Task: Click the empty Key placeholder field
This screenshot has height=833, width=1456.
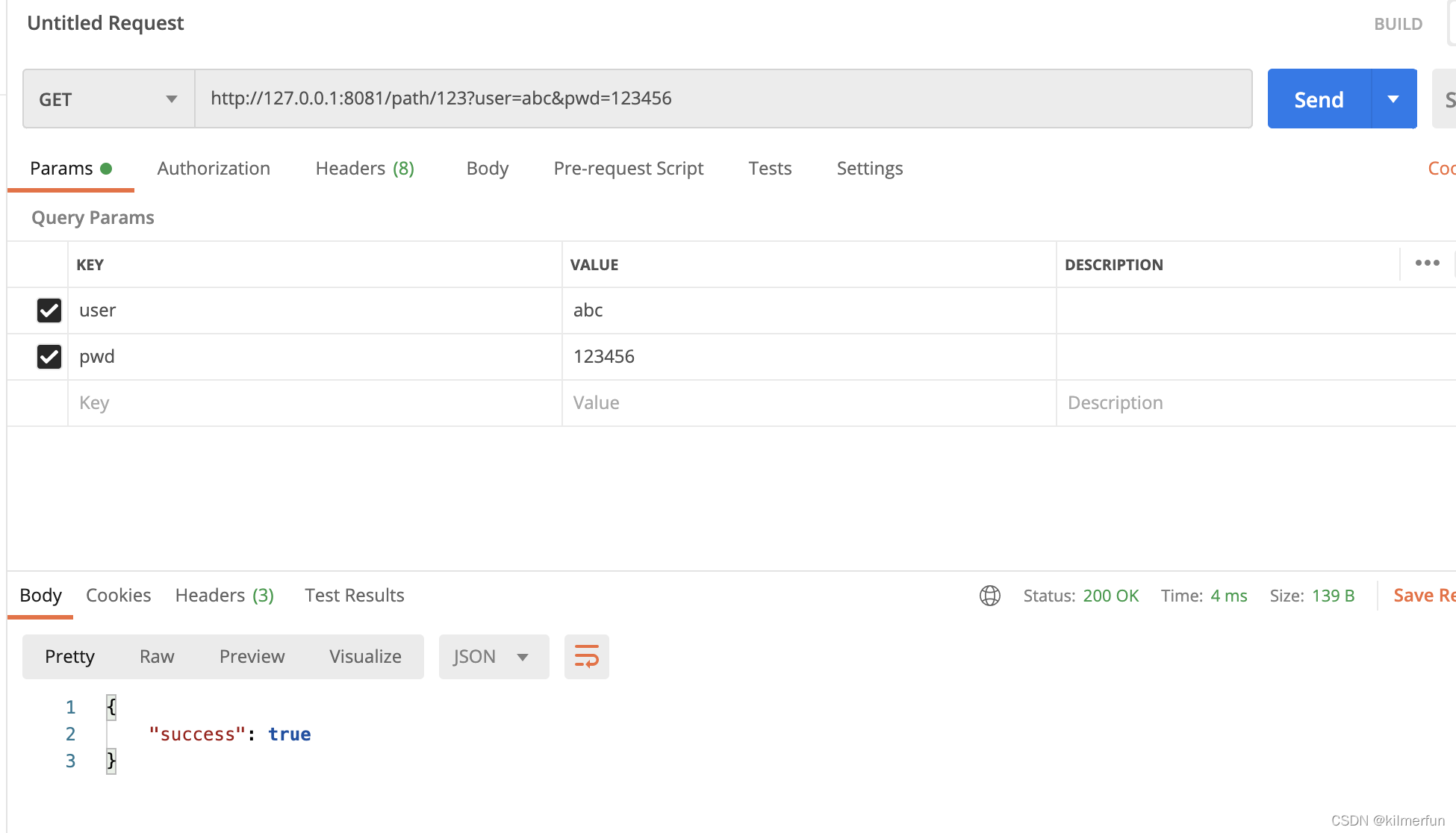Action: point(314,403)
